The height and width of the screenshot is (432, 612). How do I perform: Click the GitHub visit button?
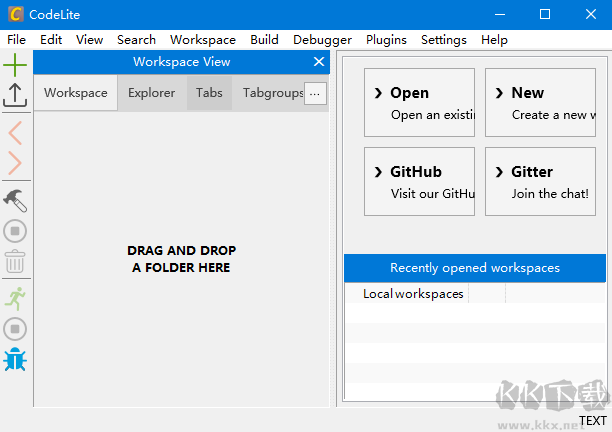(420, 181)
